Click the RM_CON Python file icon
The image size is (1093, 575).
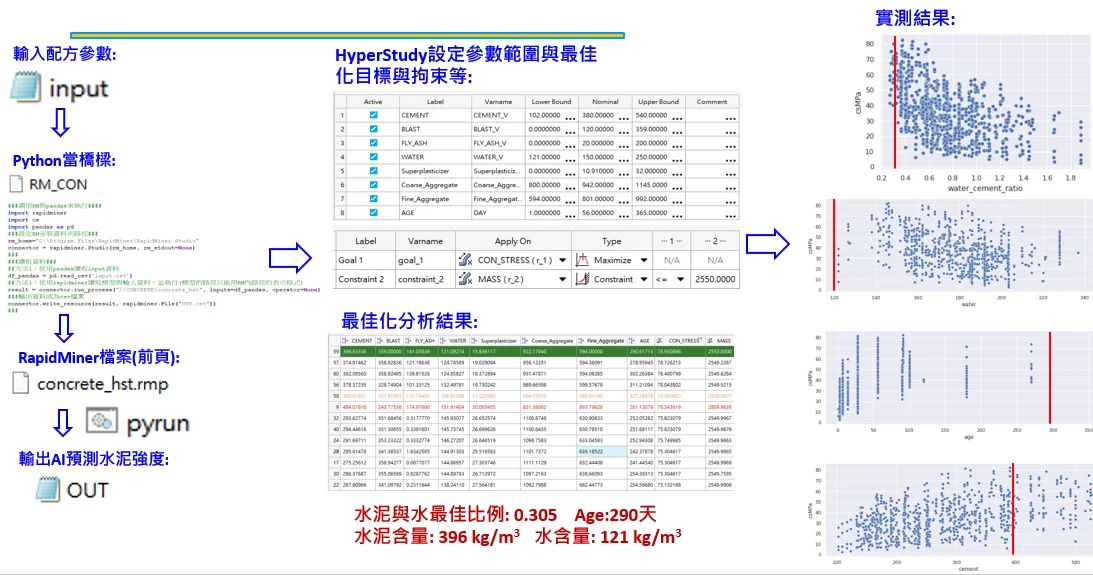click(16, 184)
